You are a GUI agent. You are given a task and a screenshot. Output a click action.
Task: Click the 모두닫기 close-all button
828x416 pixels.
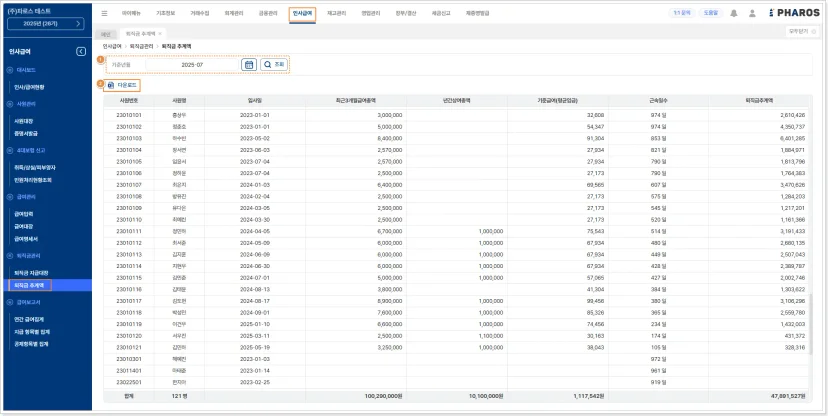click(x=802, y=32)
